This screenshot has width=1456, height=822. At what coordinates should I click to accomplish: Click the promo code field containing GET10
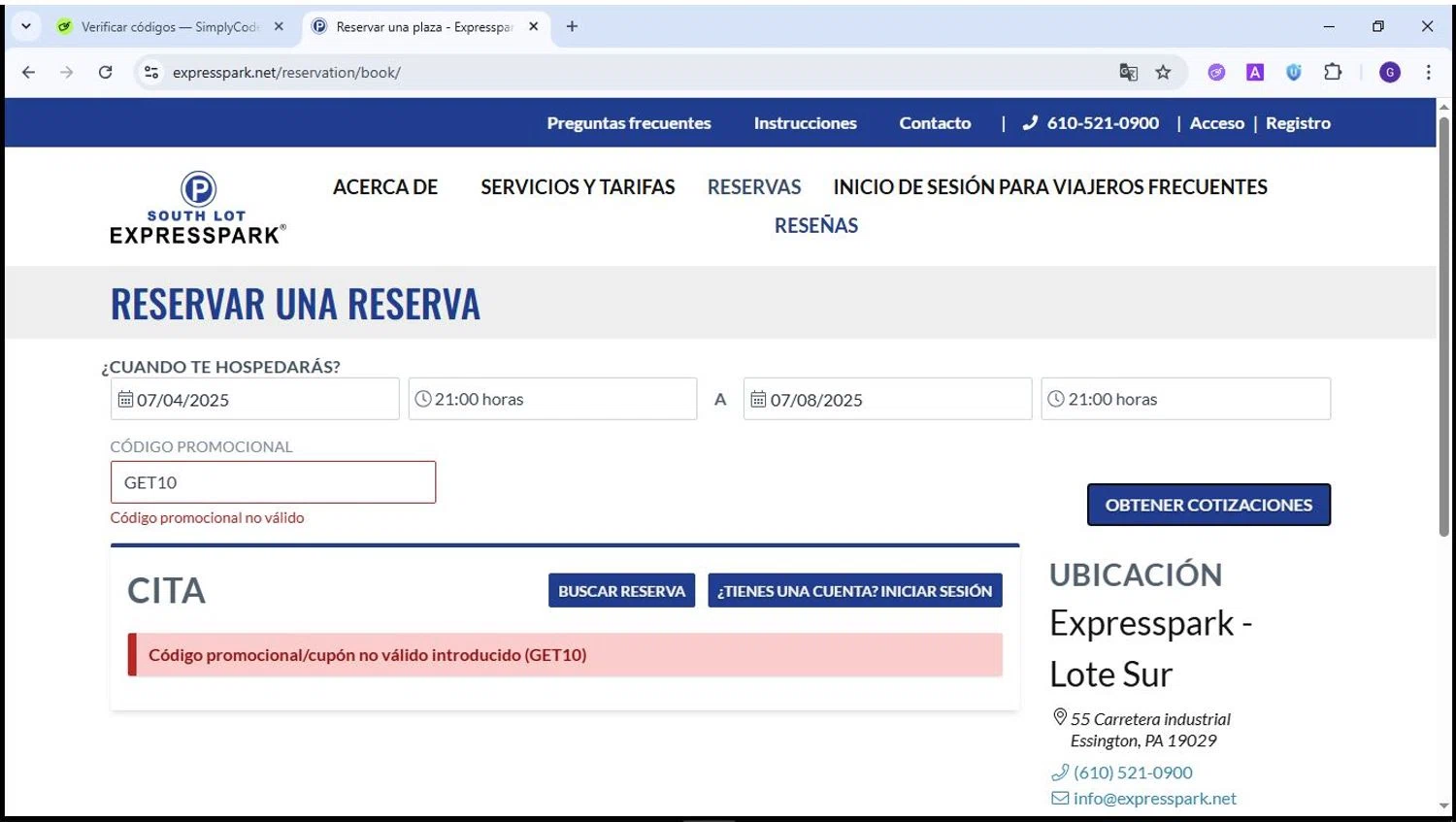273,482
